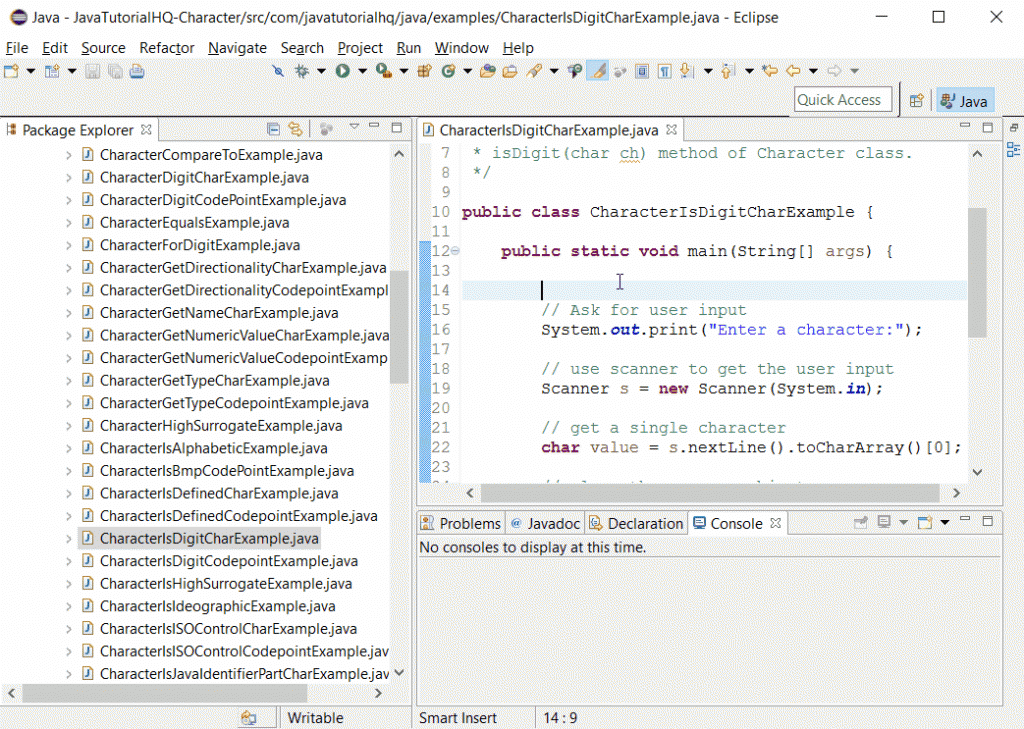Collapse All in Package Explorer

[274, 129]
